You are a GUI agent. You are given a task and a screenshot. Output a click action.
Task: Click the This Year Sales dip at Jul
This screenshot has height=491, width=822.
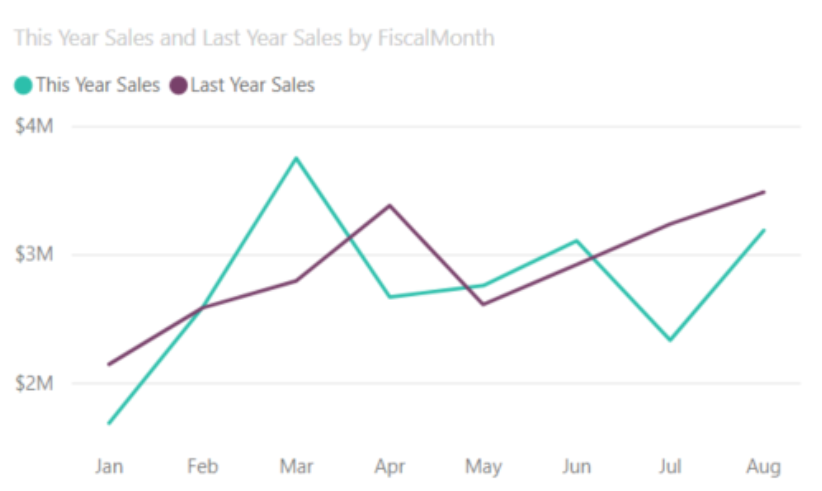670,340
